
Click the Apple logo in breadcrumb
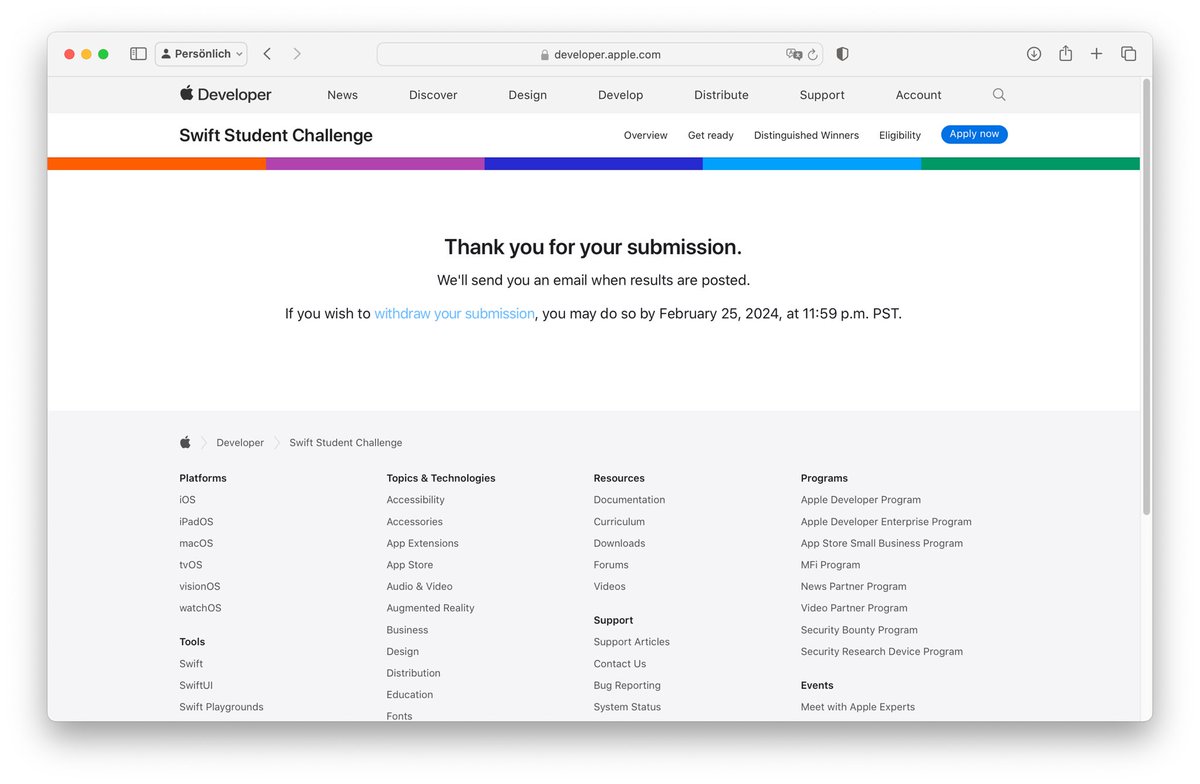tap(185, 442)
